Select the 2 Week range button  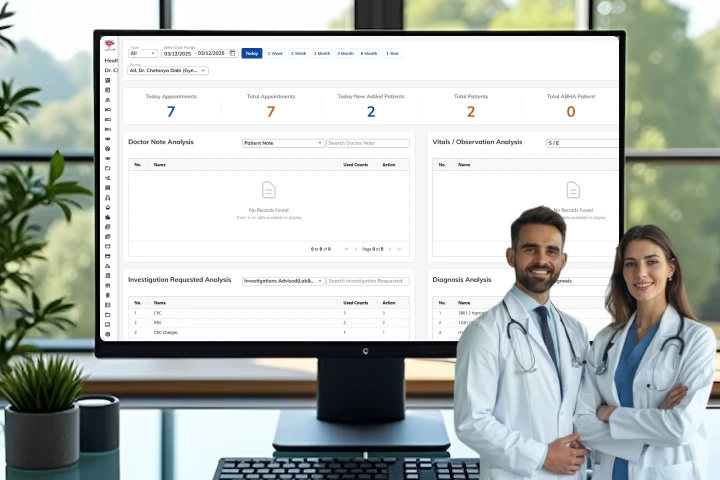click(298, 53)
